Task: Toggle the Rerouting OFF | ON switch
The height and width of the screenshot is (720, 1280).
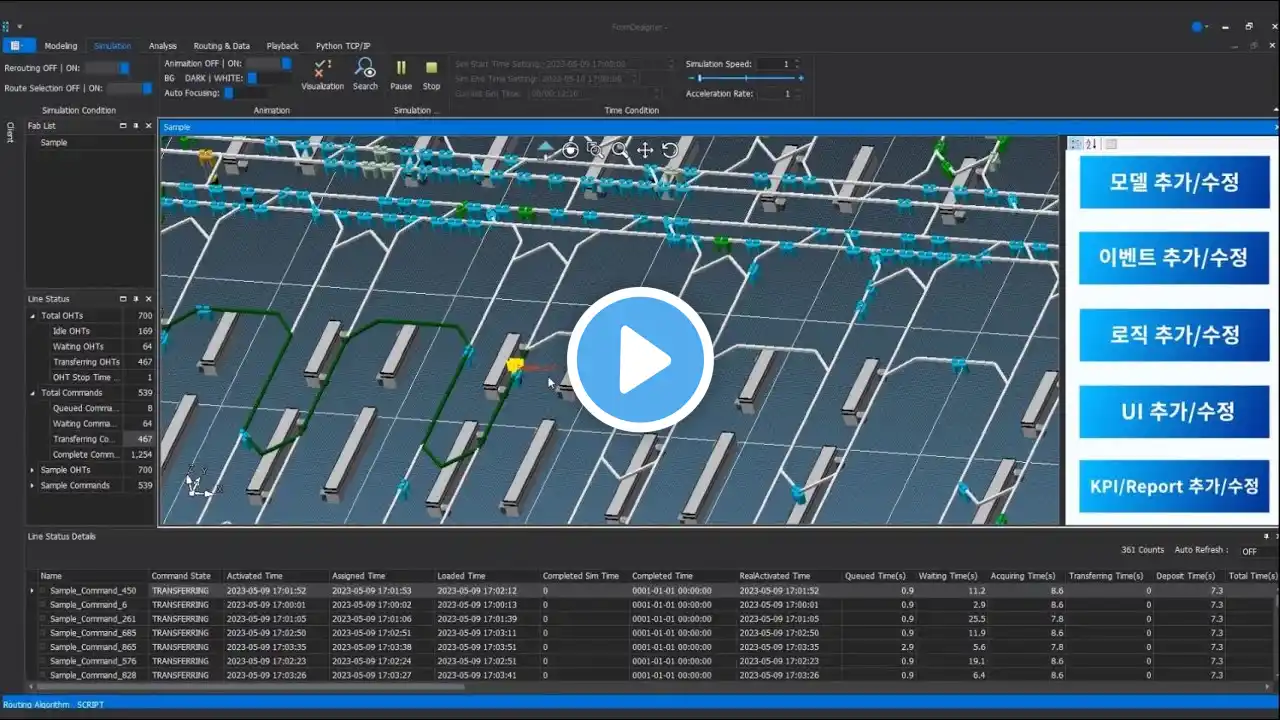Action: click(x=107, y=68)
